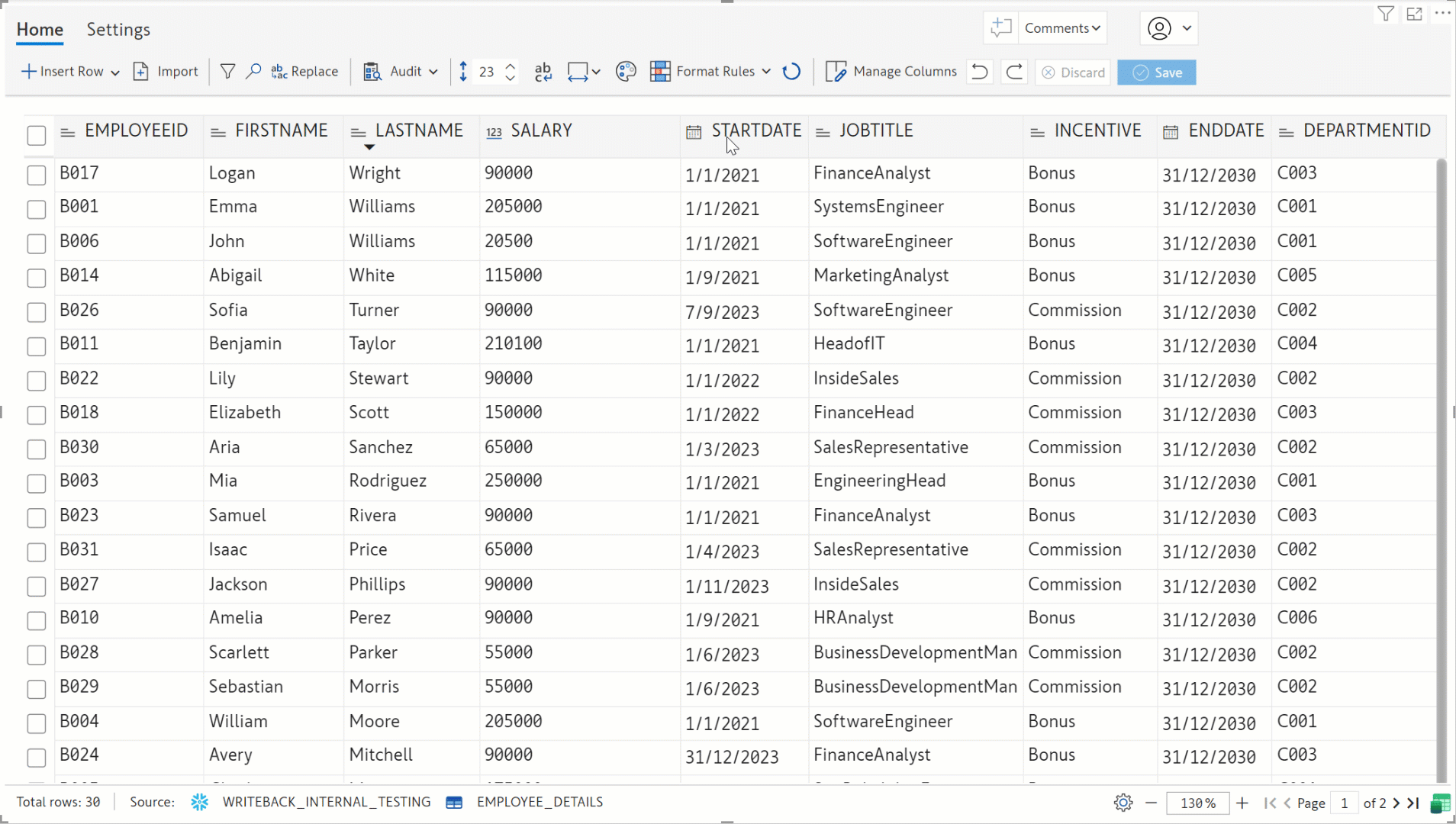Screen dimensions: 1456x824
Task: Click the plus zoom-in button
Action: point(1242,803)
